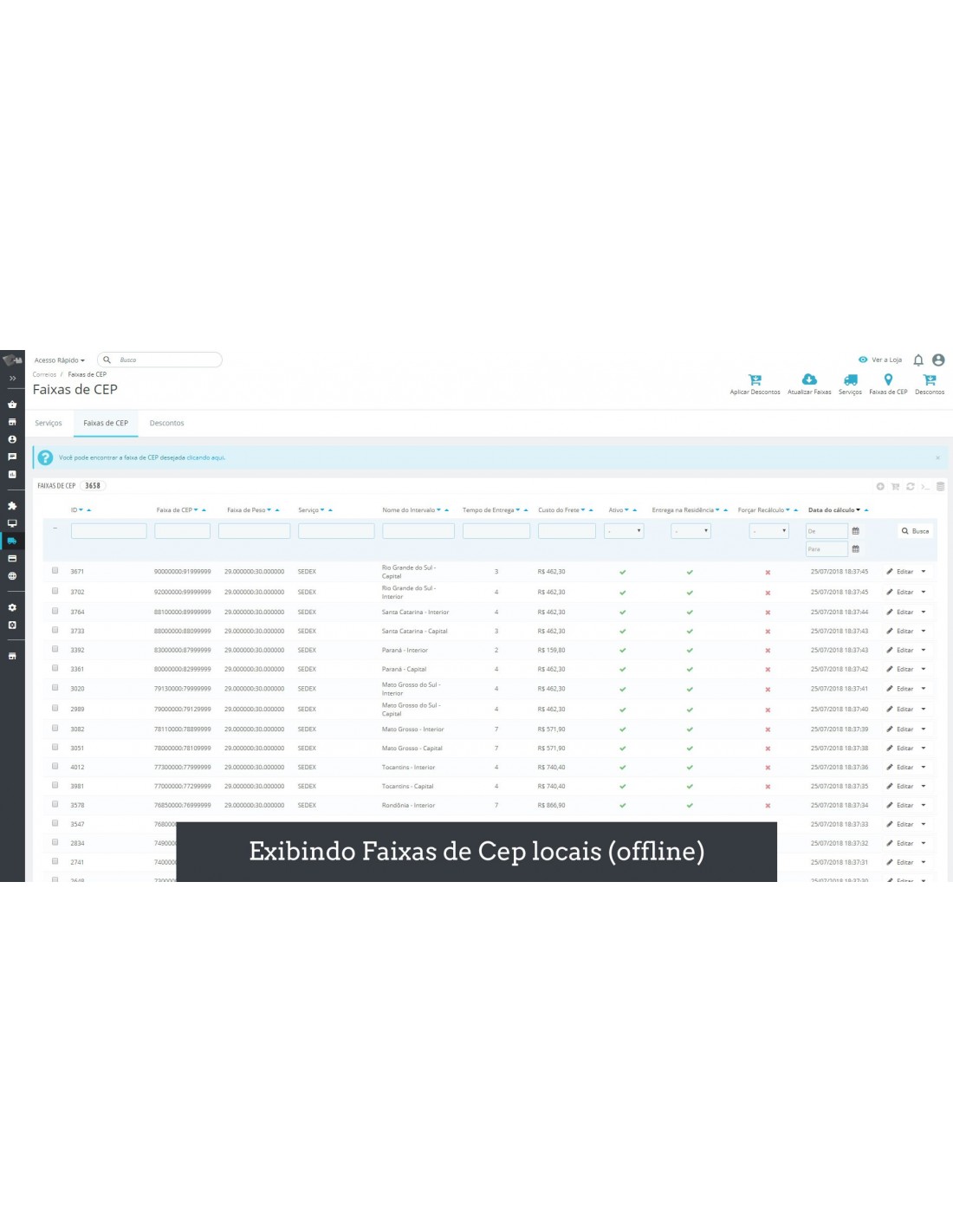Switch to the Serviços tab

pyautogui.click(x=49, y=424)
